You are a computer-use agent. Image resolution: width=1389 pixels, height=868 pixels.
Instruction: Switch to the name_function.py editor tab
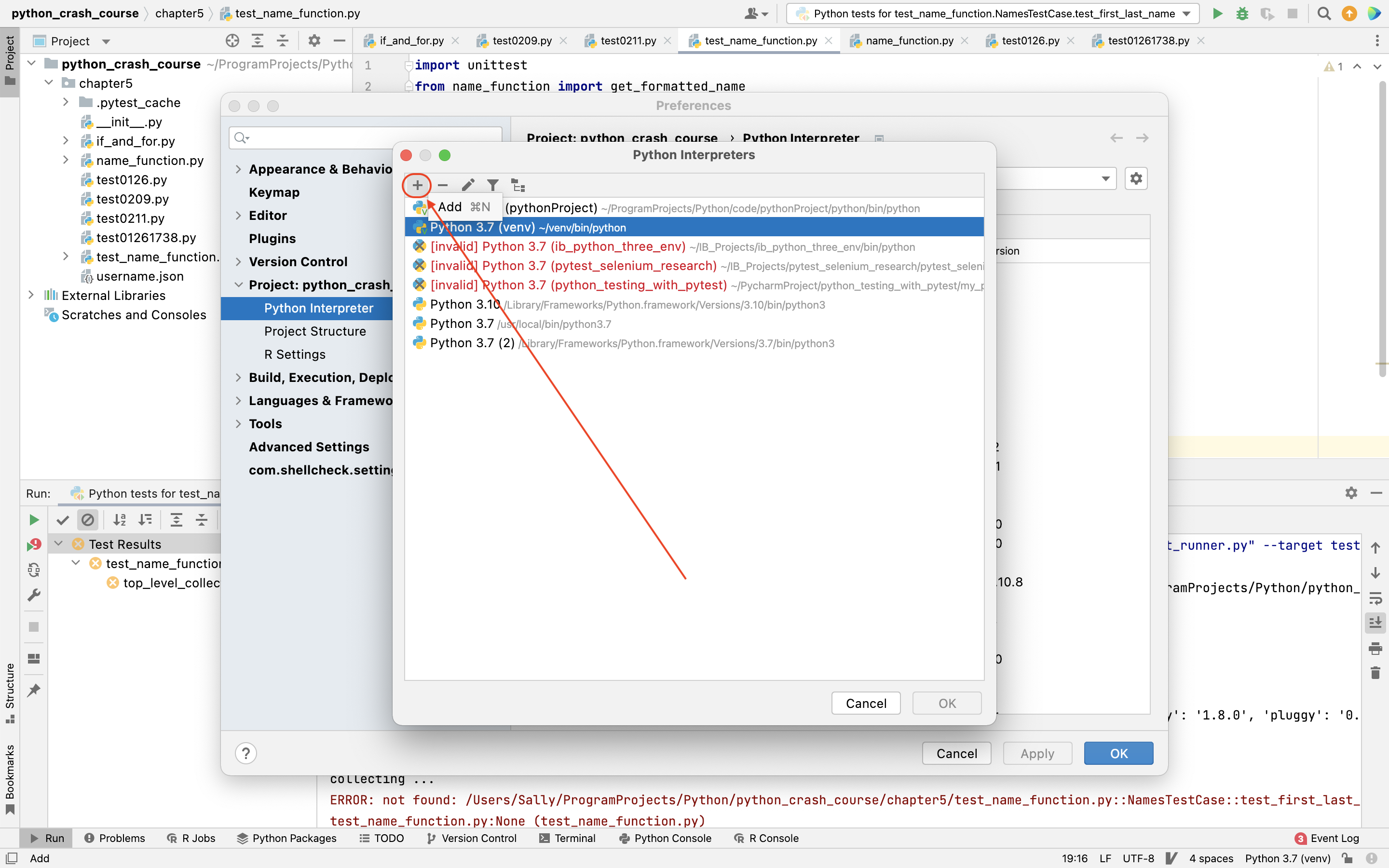tap(909, 41)
